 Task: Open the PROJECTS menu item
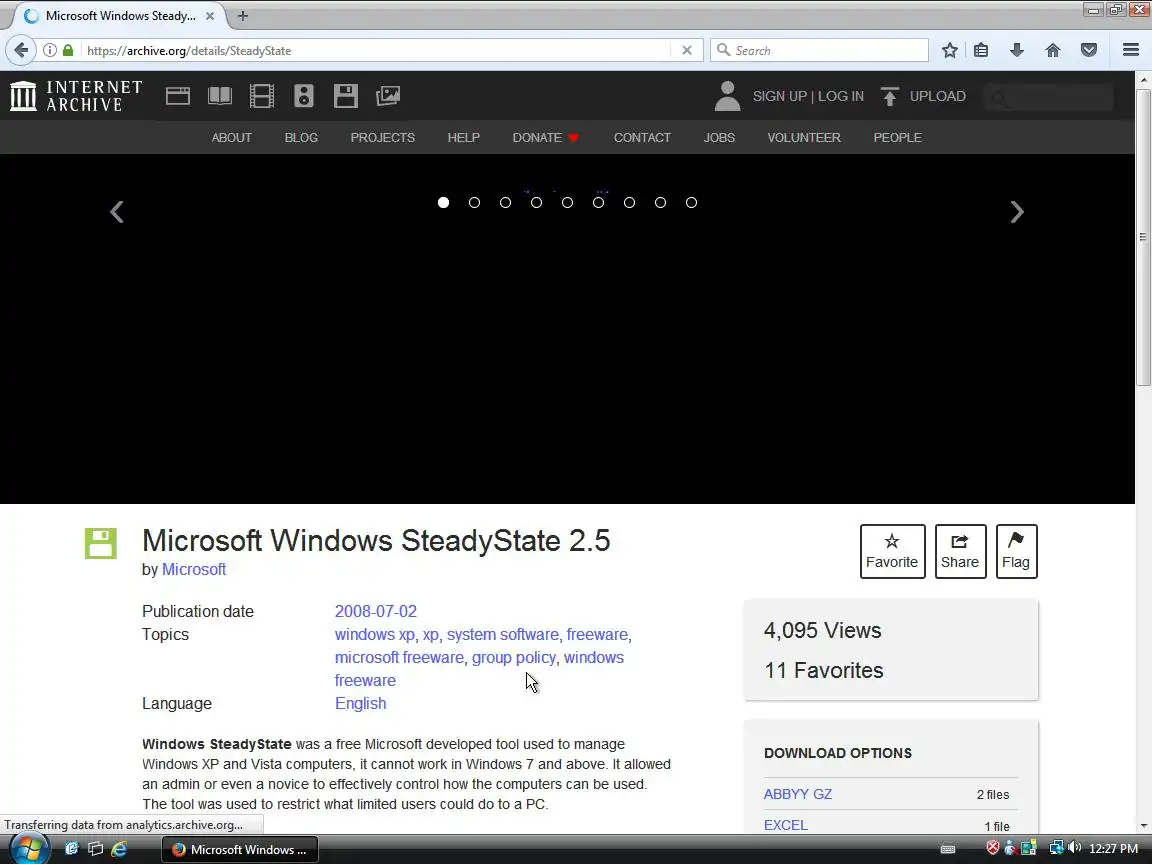tap(383, 137)
